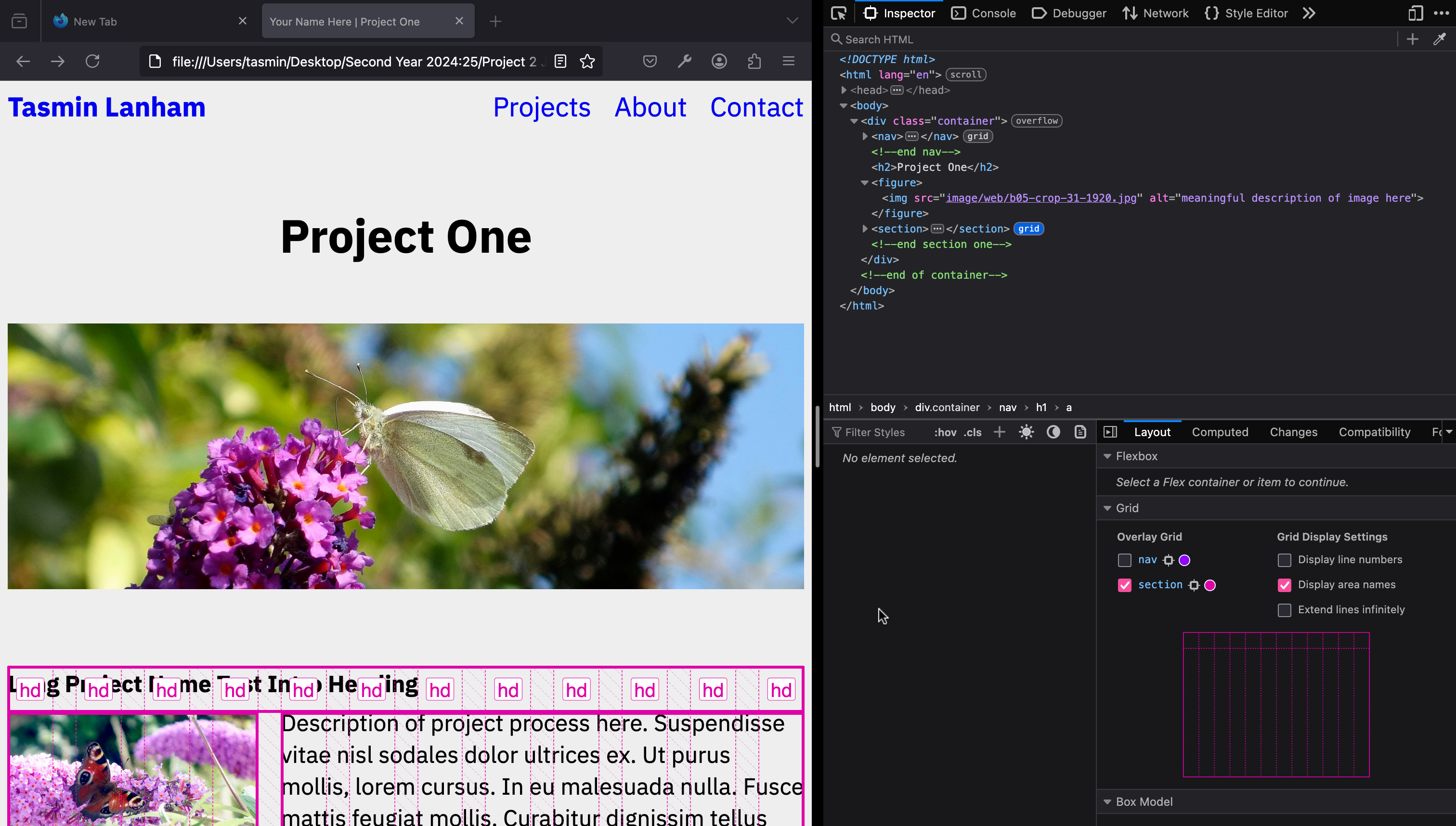
Task: Select the eyedropper color picker icon
Action: (x=1440, y=39)
